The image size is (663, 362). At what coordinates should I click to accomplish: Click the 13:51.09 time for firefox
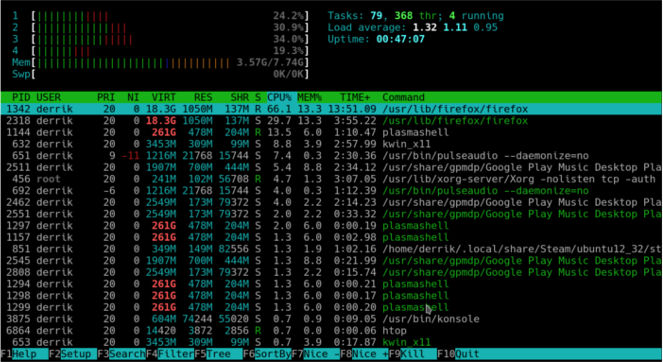tap(352, 109)
